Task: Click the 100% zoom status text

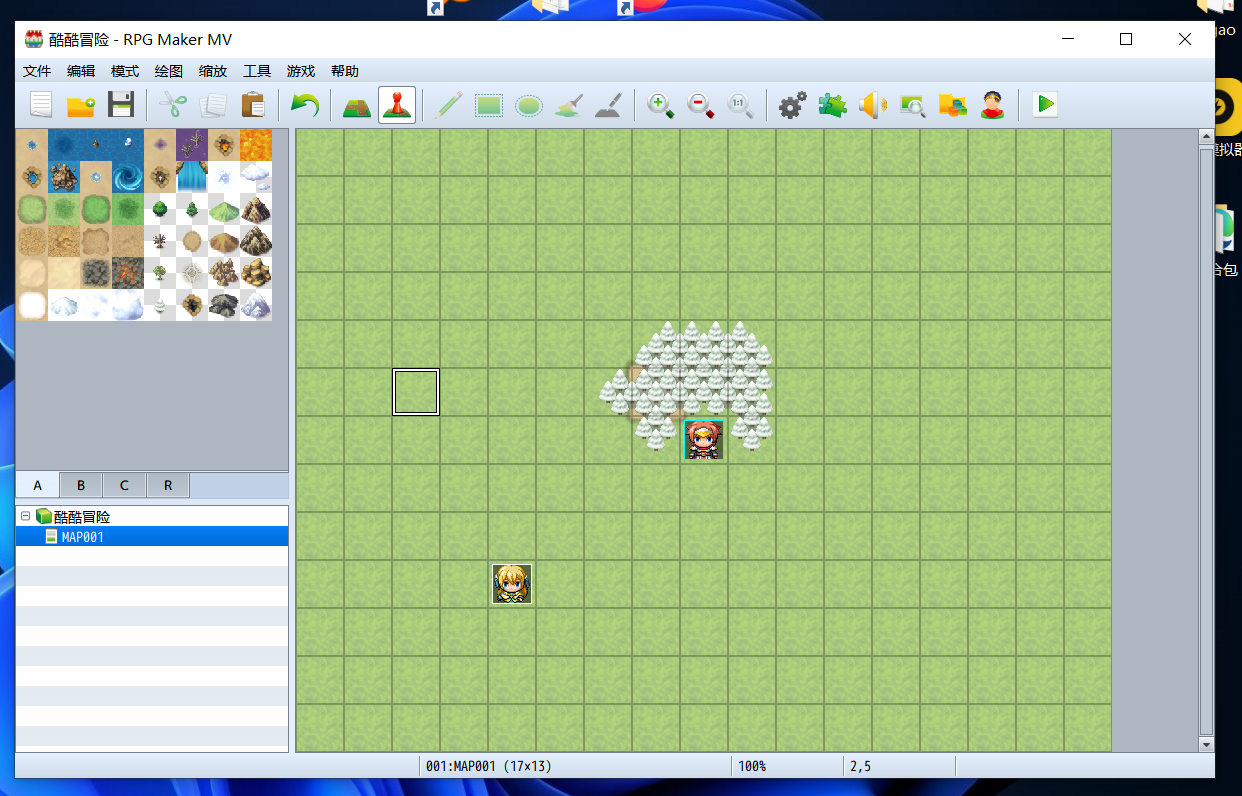Action: pos(752,766)
